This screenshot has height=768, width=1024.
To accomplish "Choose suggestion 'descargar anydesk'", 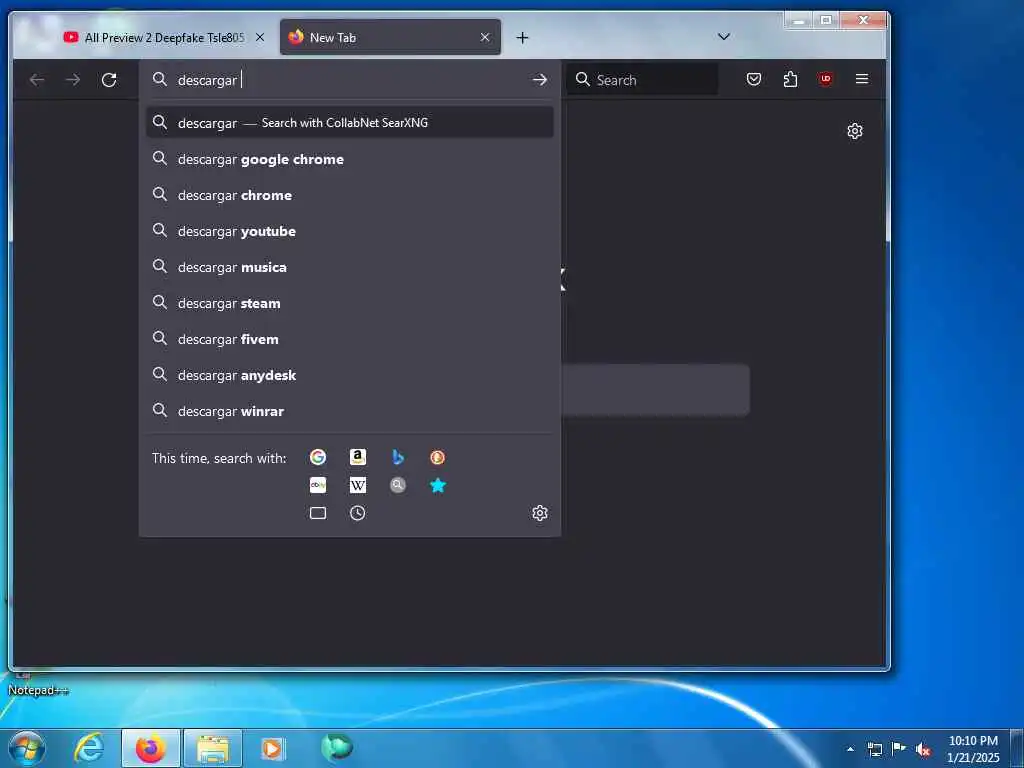I will click(x=350, y=375).
